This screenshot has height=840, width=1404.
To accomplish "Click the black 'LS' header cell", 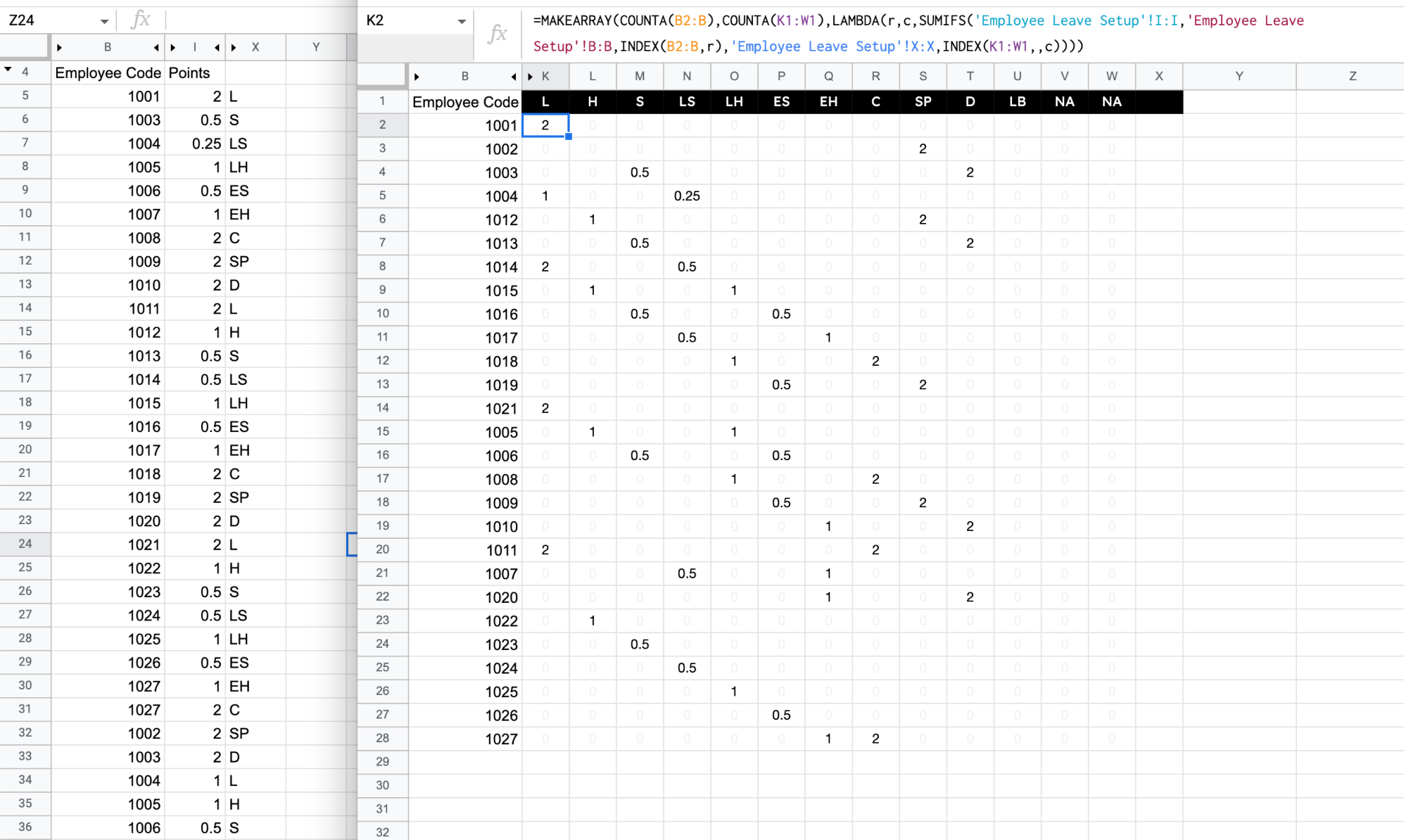I will [687, 102].
